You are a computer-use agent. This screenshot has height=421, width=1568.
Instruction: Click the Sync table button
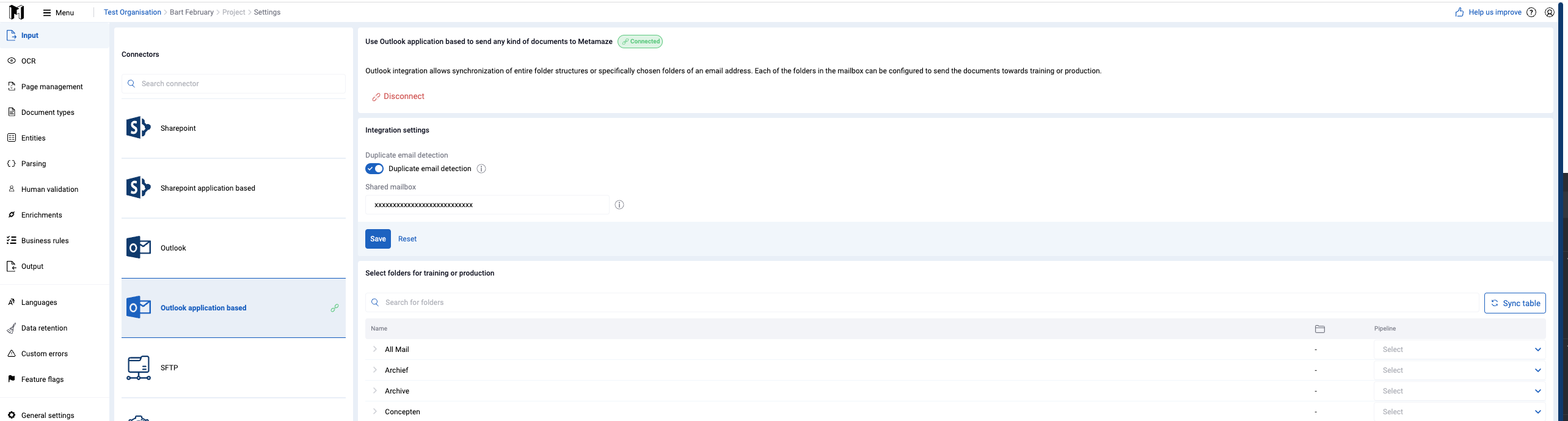pos(1515,303)
